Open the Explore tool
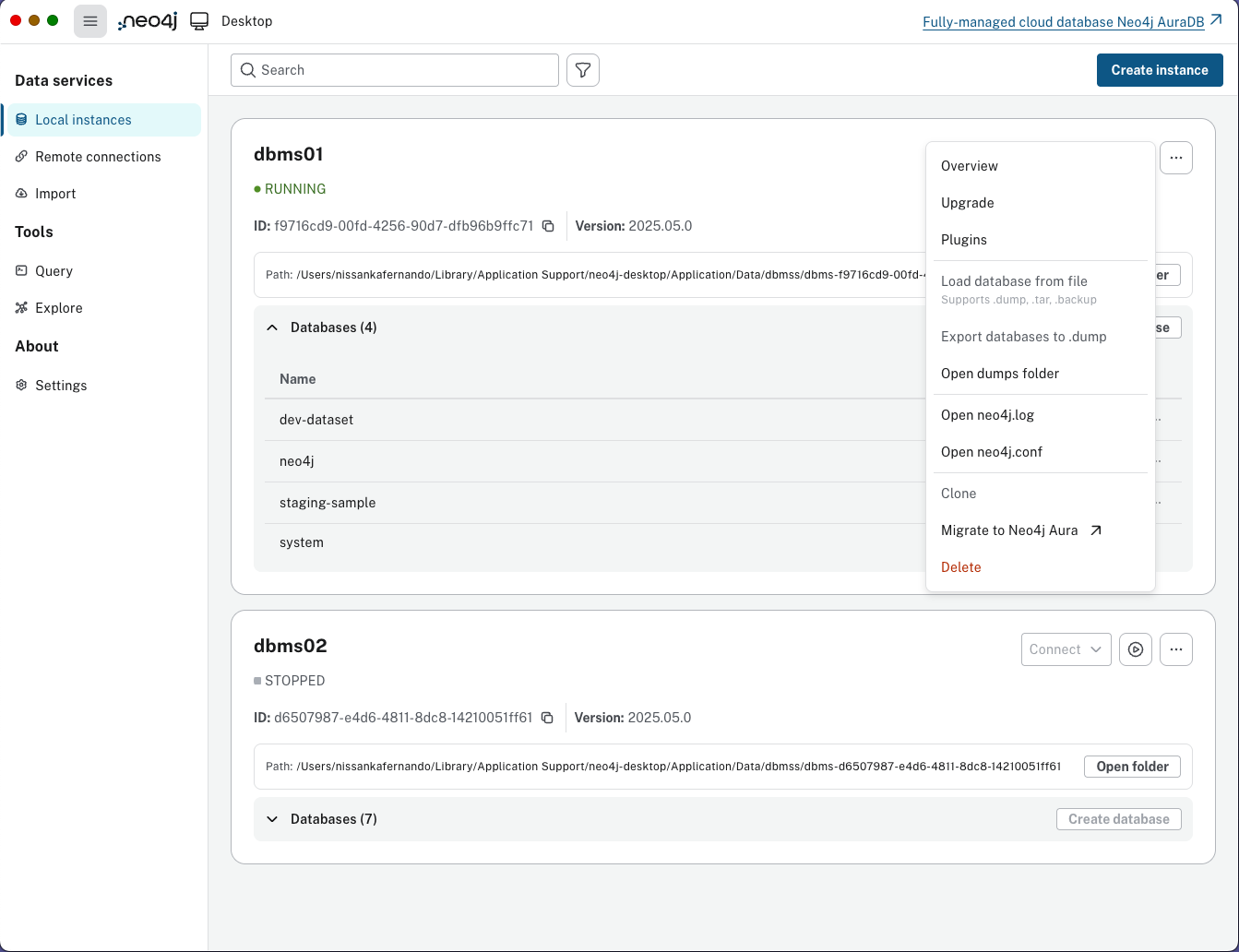Viewport: 1239px width, 952px height. [x=57, y=307]
